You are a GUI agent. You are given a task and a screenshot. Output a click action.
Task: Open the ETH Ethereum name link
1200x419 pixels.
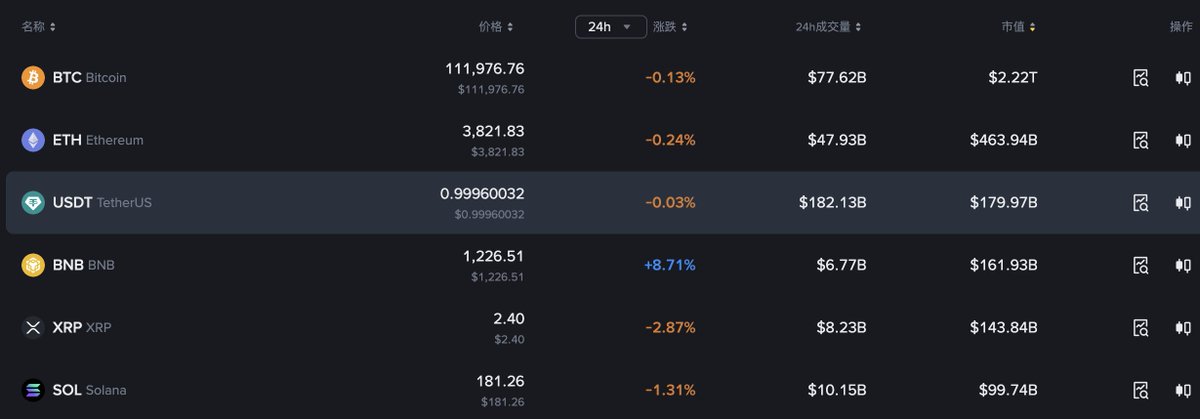(x=98, y=140)
